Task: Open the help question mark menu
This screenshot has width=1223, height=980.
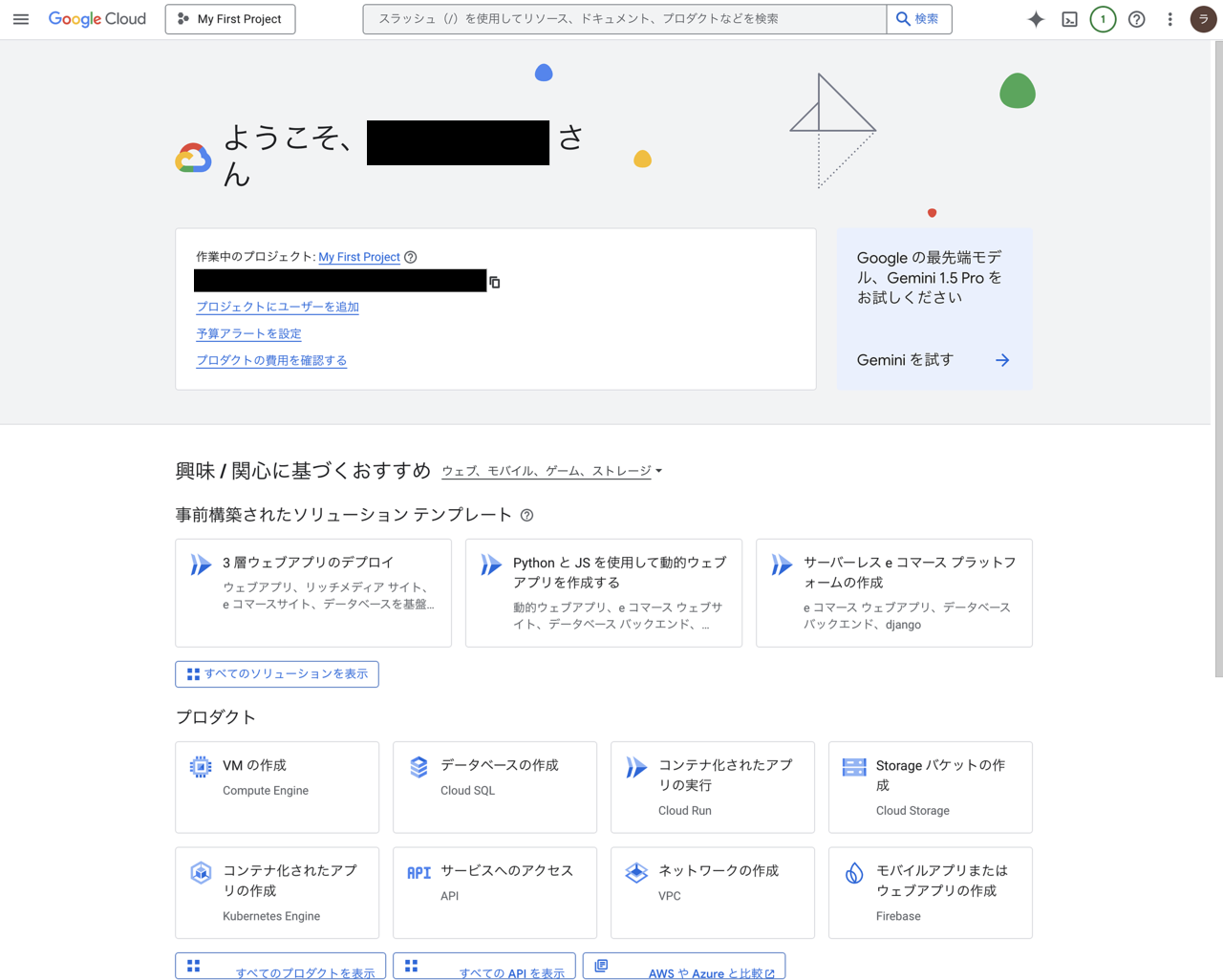Action: tap(1136, 19)
